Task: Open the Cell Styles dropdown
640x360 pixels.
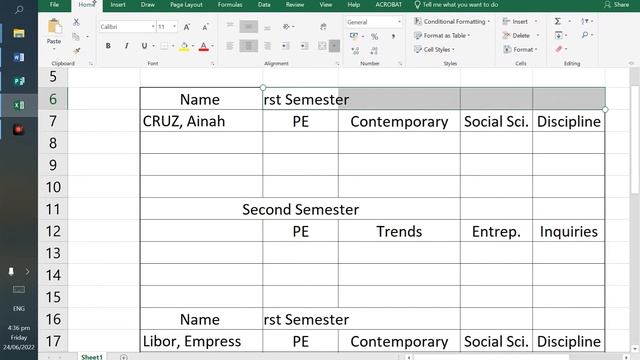Action: pos(434,49)
